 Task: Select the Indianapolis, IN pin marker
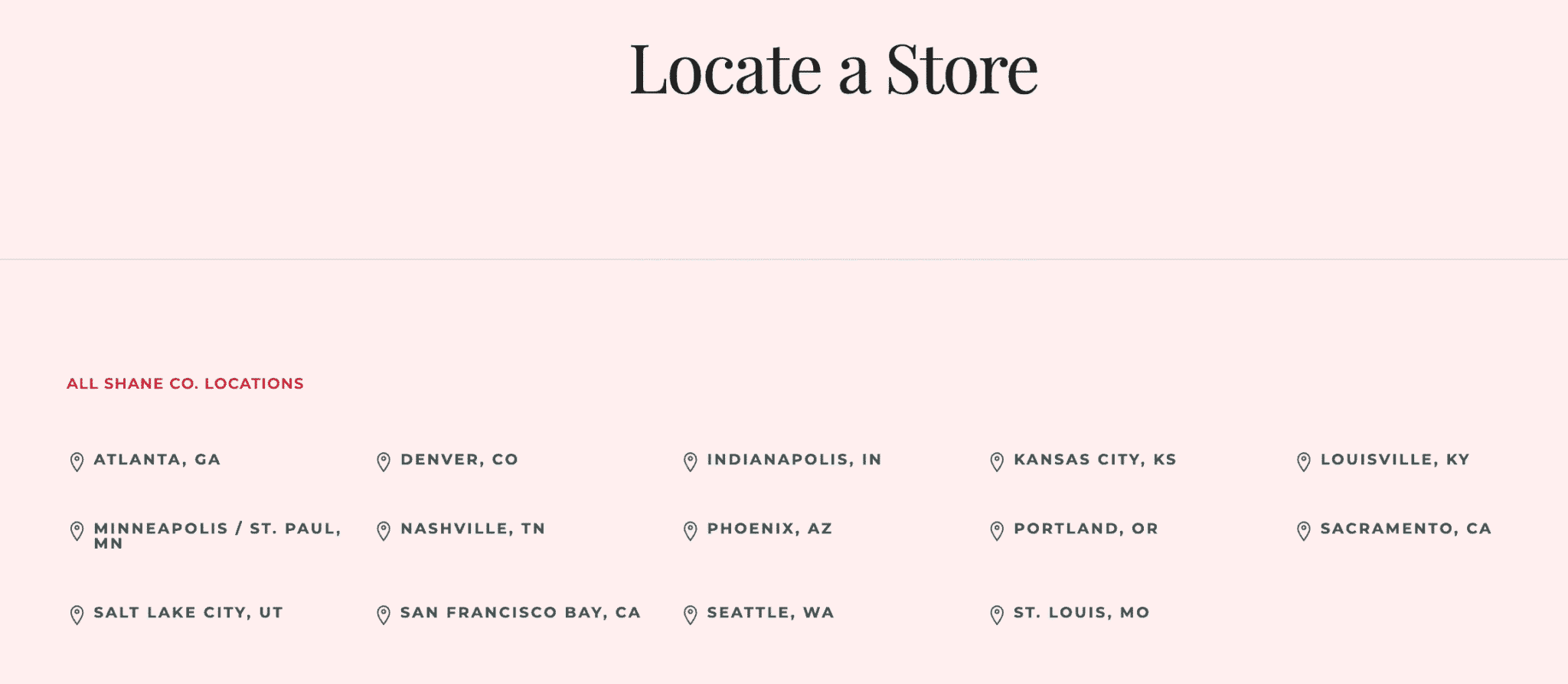tap(691, 460)
